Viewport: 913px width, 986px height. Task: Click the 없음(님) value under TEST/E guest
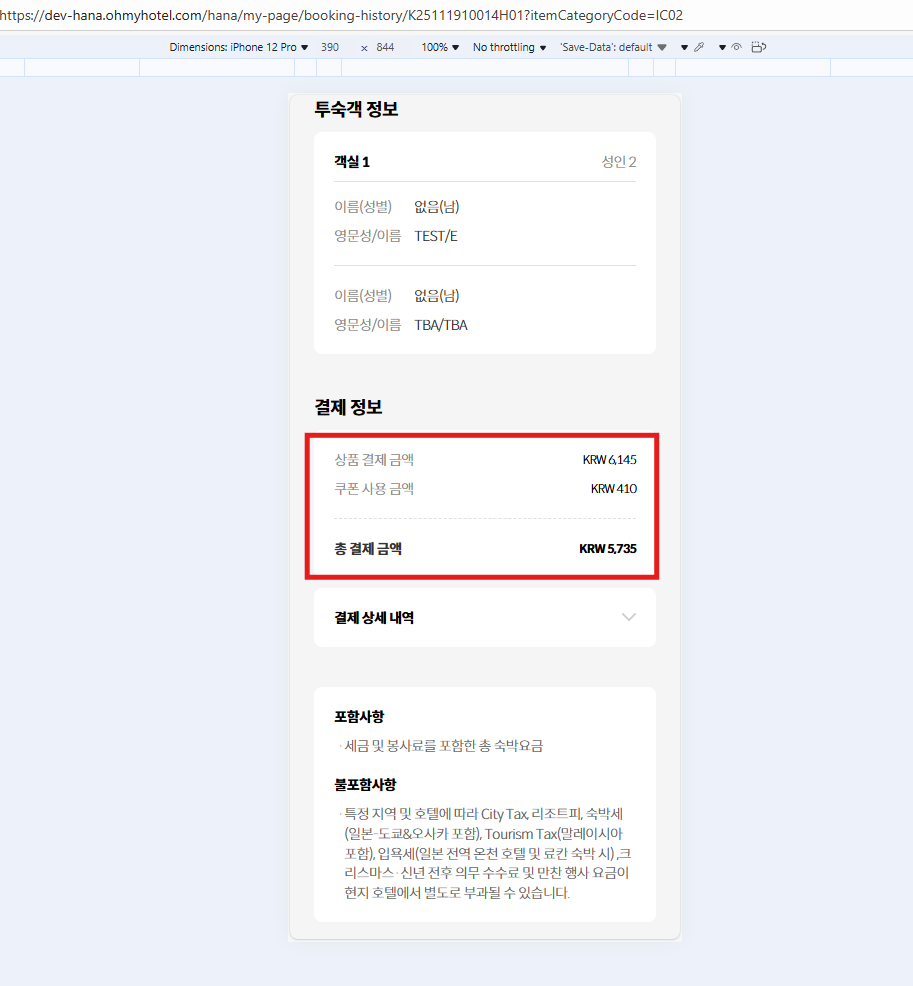click(436, 207)
